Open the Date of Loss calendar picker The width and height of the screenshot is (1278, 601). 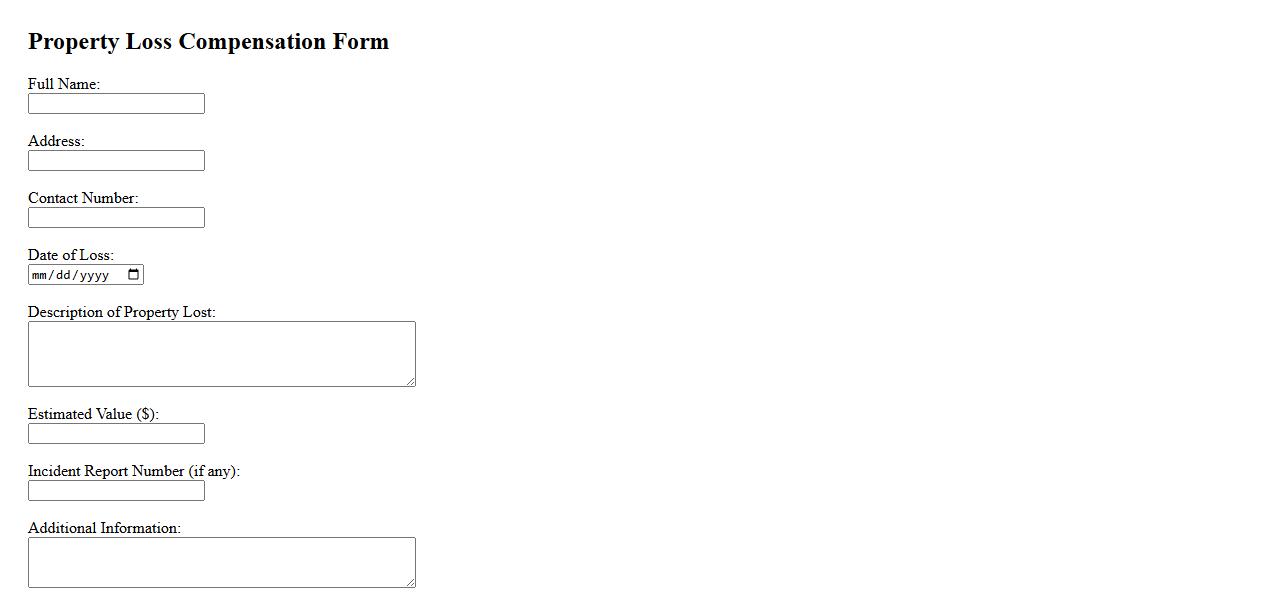pyautogui.click(x=134, y=275)
